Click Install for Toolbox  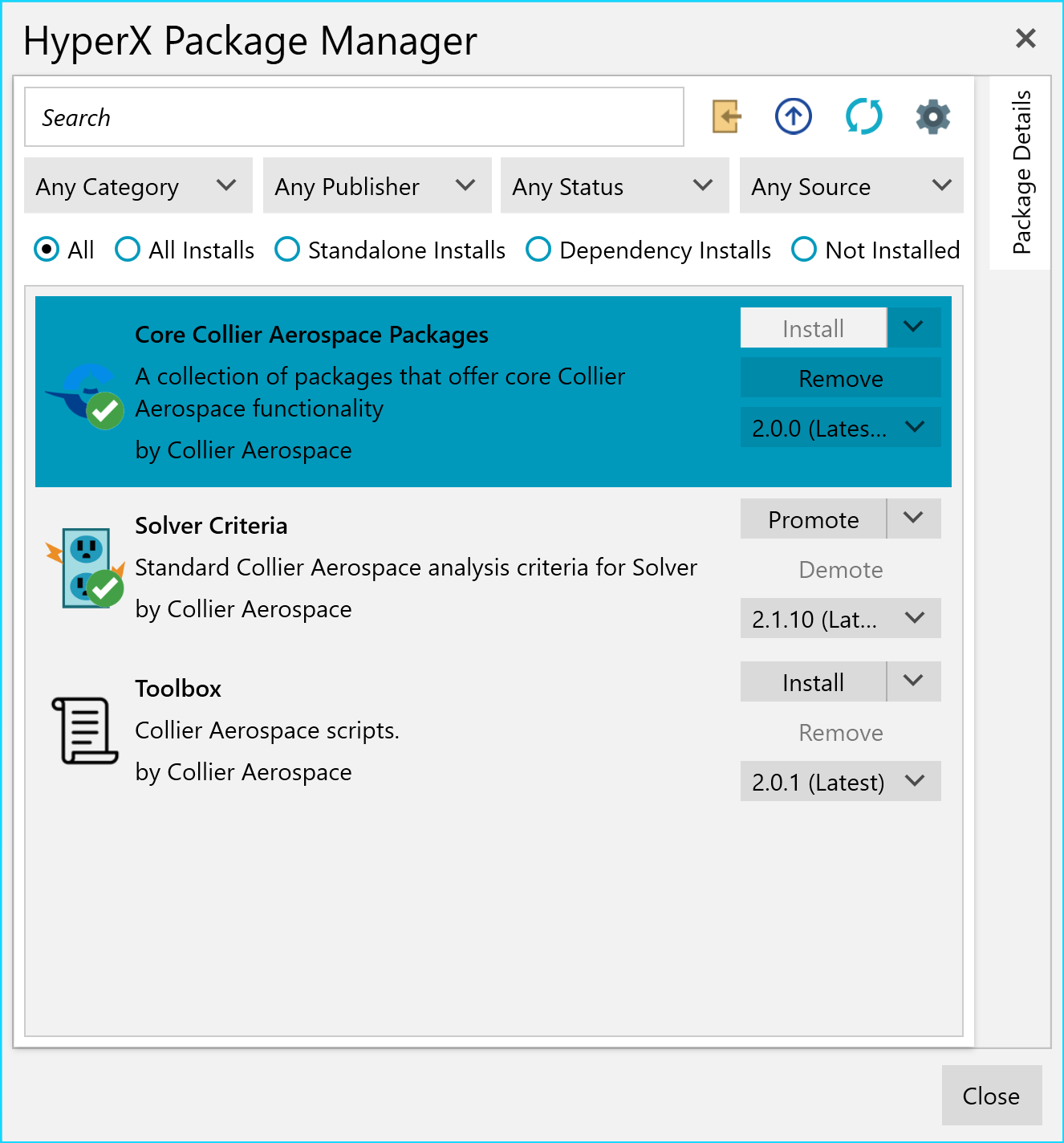[813, 681]
